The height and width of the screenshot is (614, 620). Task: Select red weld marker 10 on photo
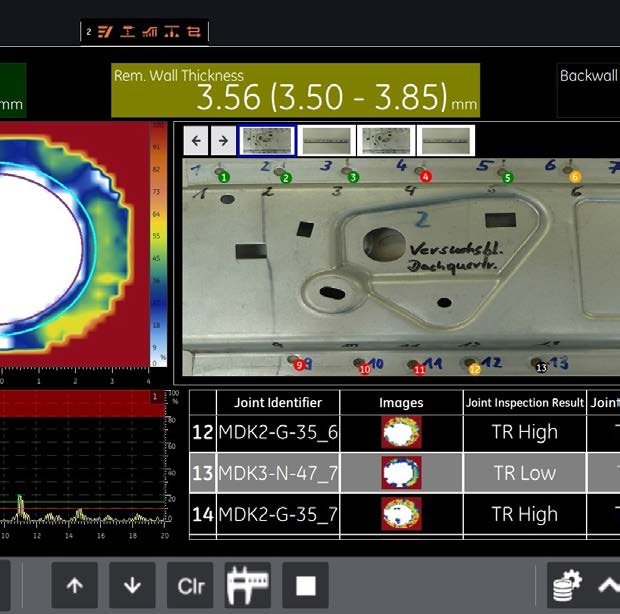click(x=365, y=369)
